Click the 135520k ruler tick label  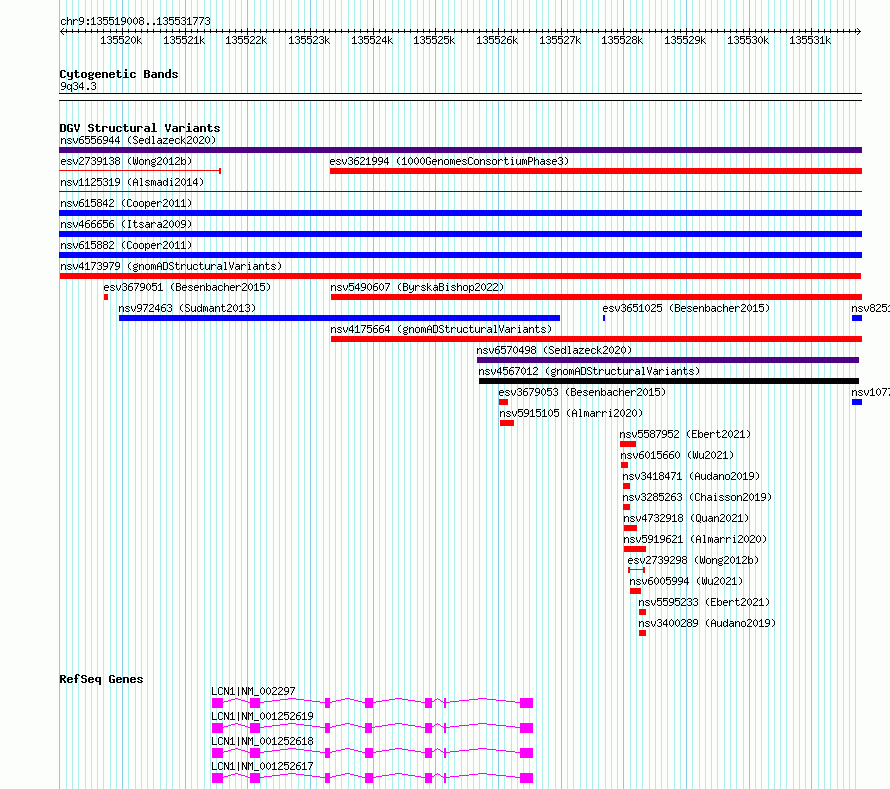point(121,40)
